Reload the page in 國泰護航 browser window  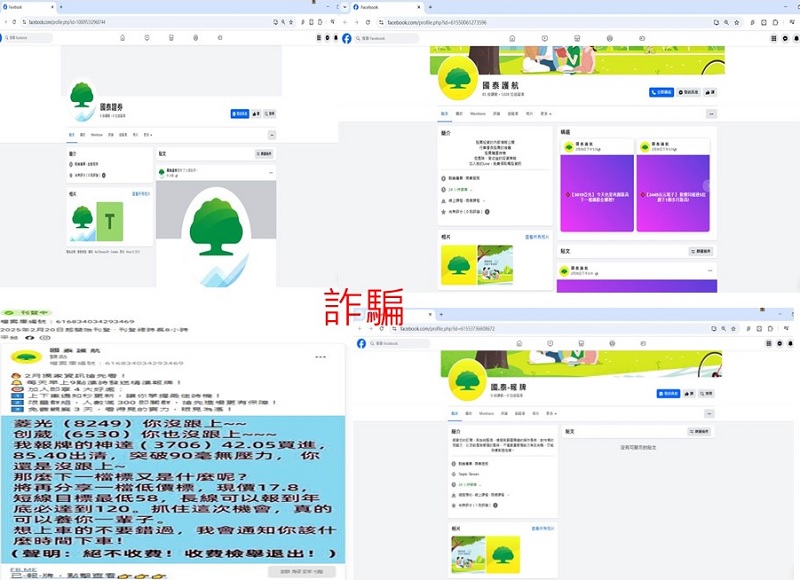pos(368,22)
